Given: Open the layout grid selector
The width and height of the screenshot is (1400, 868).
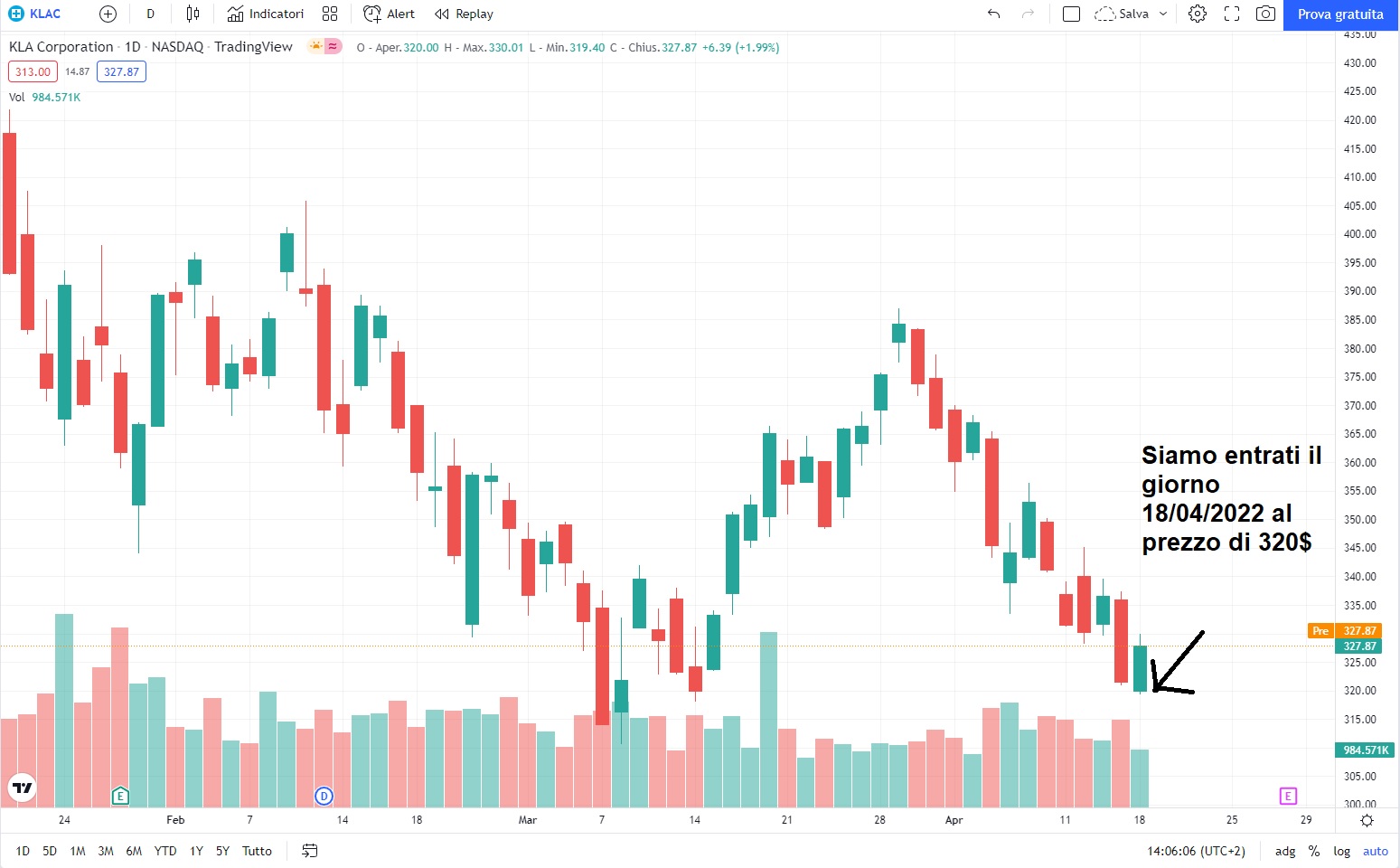Looking at the screenshot, I should coord(330,14).
